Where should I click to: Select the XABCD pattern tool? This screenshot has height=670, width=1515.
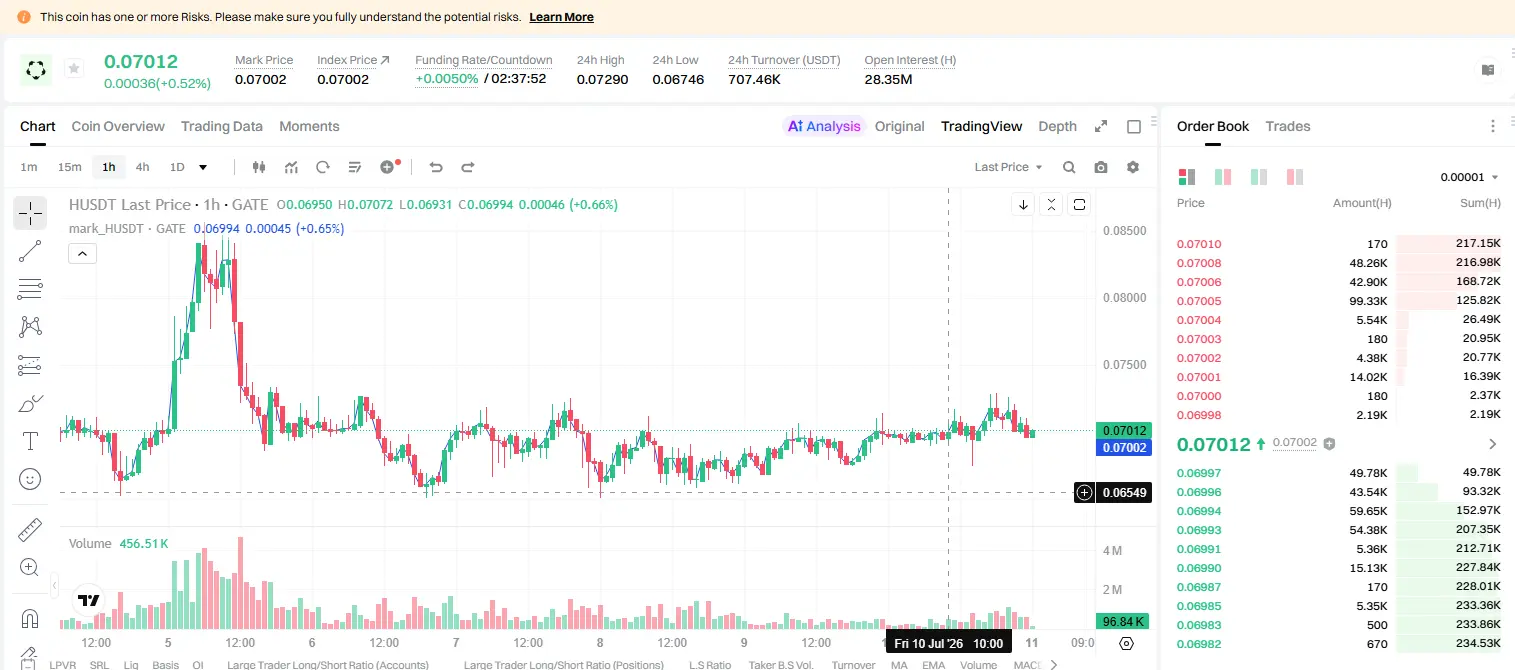click(x=30, y=327)
